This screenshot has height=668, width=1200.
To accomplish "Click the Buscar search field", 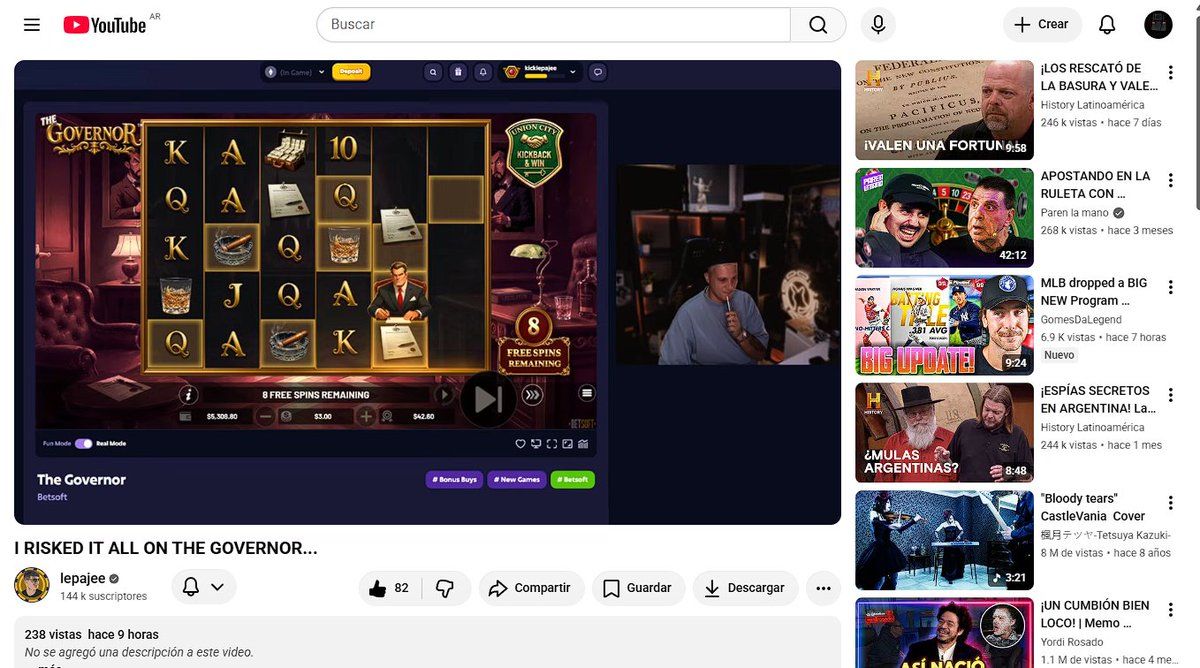I will coord(553,25).
